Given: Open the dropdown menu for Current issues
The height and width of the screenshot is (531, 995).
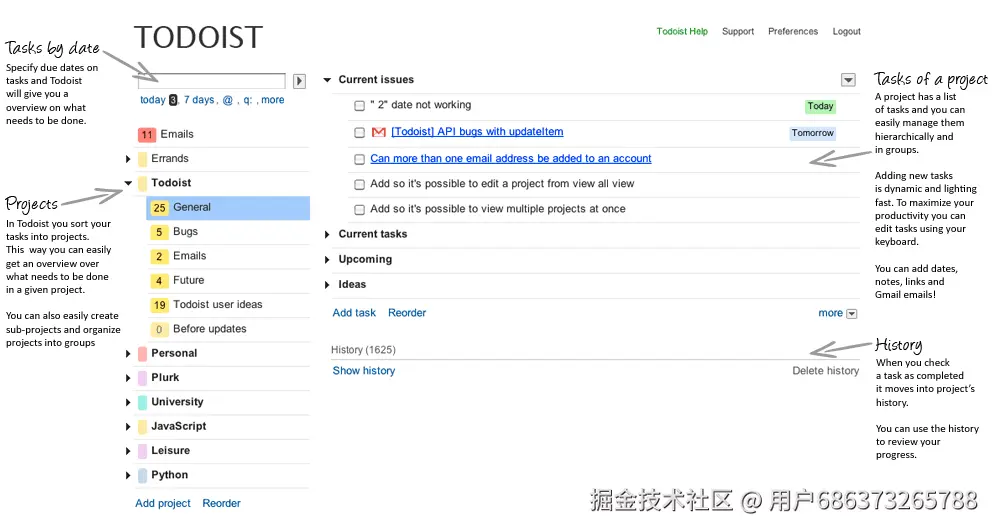Looking at the screenshot, I should tap(848, 80).
